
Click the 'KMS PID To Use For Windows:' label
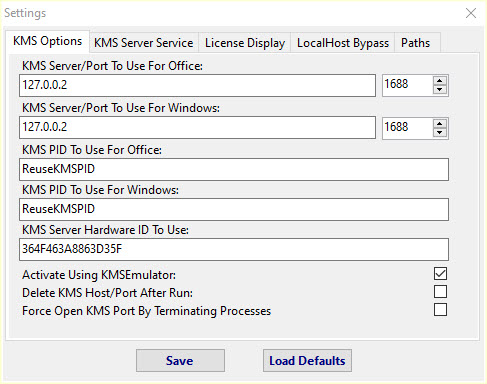[100, 190]
